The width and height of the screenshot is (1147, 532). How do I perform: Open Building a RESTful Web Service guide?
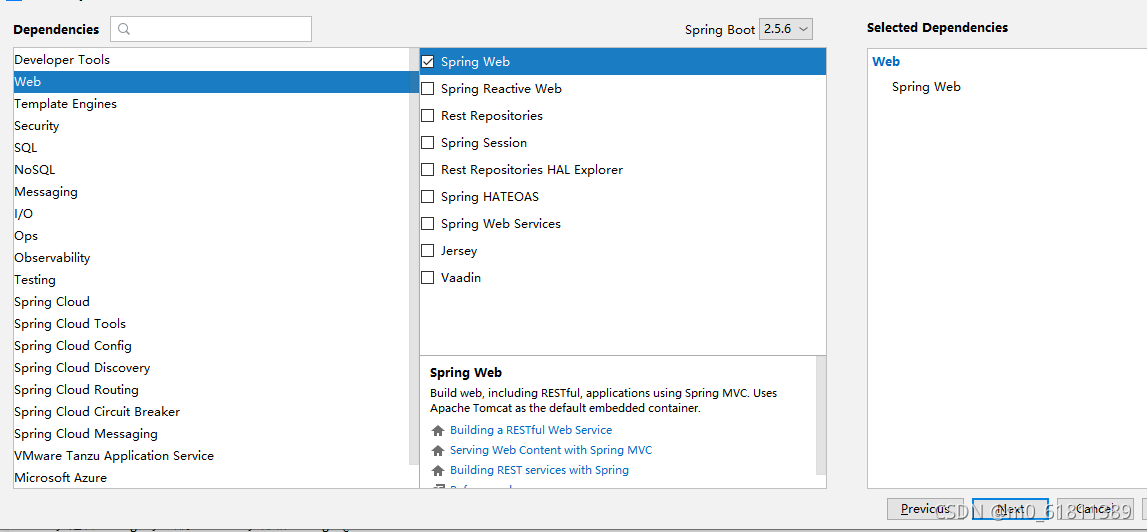pos(531,430)
